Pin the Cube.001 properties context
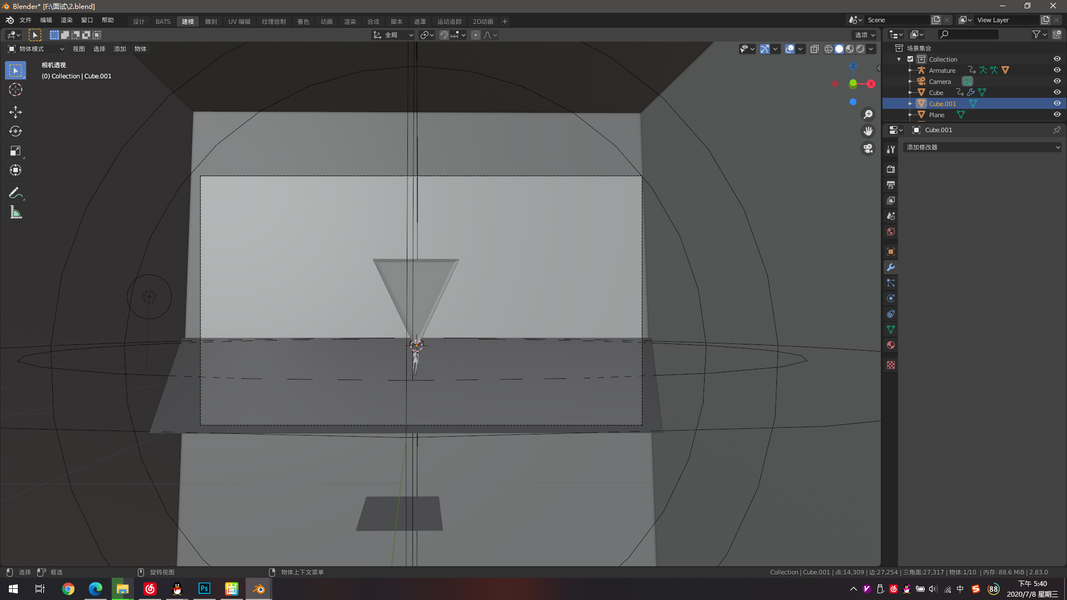Screen dimensions: 1067x600 [x=1056, y=130]
